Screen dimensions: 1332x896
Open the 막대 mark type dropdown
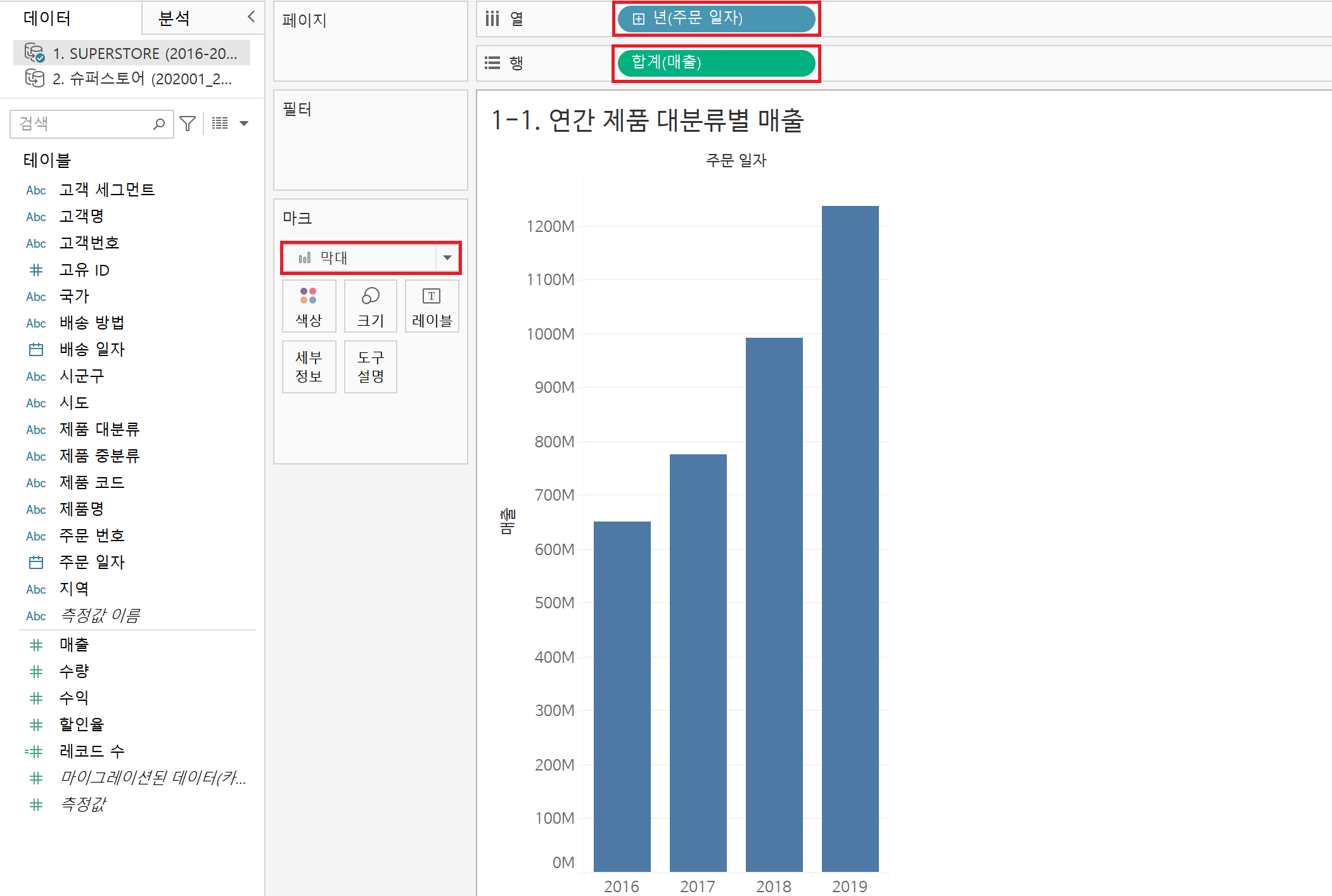pos(447,258)
